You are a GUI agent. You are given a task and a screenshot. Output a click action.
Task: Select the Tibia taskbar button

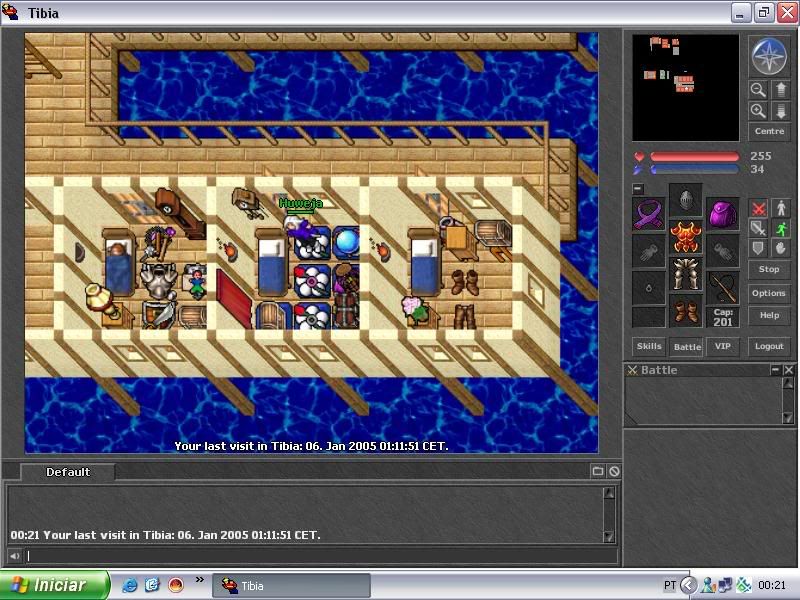click(291, 585)
